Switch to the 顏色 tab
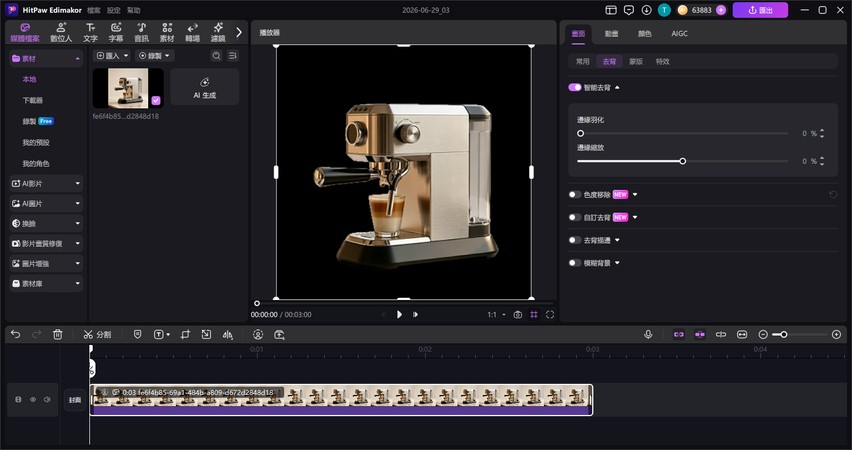 [x=644, y=34]
